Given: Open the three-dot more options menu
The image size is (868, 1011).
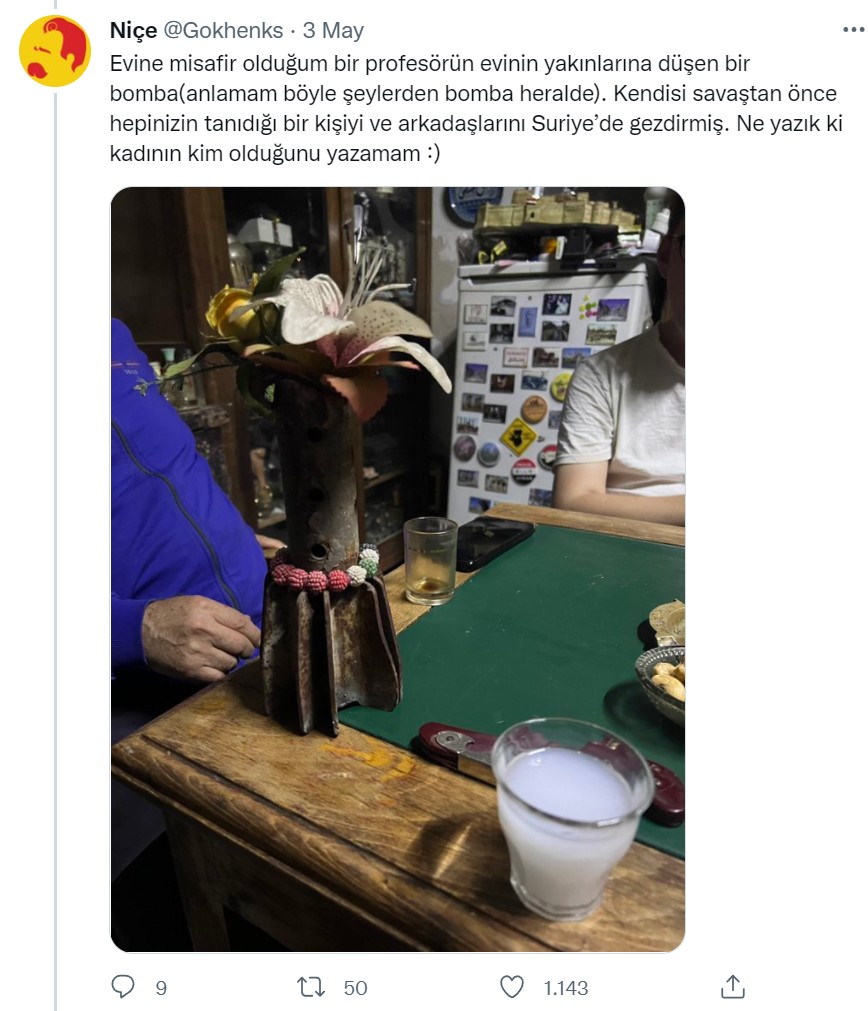Looking at the screenshot, I should click(853, 30).
